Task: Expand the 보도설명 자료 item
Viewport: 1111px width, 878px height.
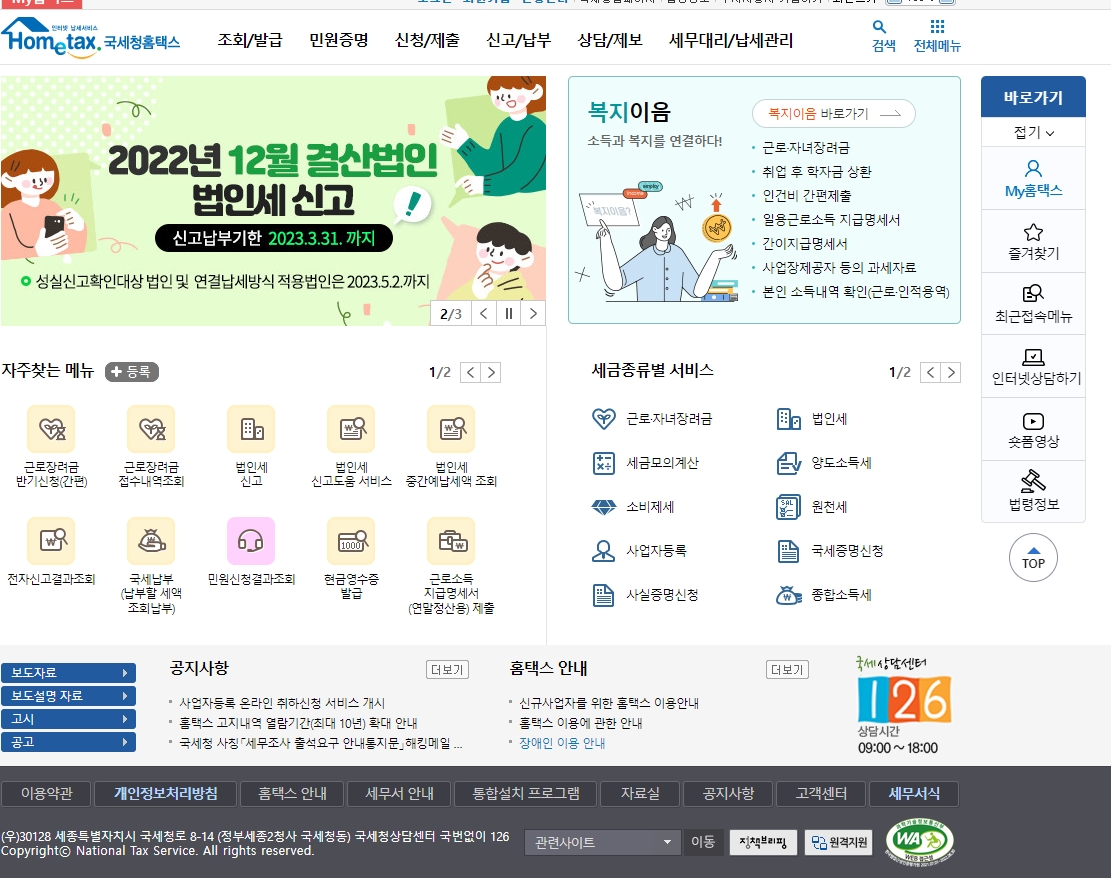Action: point(68,696)
